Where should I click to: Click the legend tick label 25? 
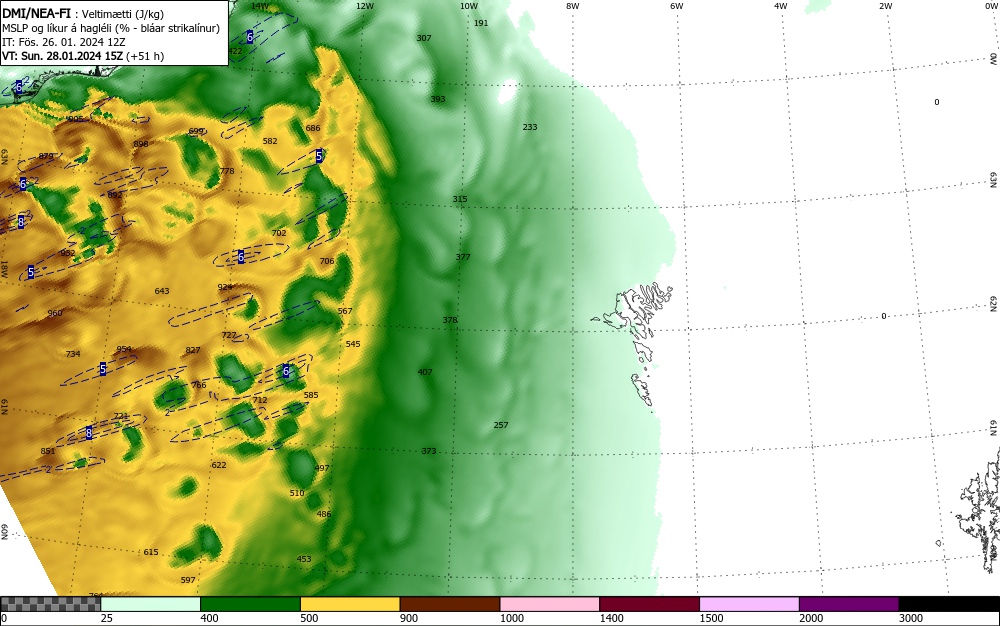pos(107,618)
